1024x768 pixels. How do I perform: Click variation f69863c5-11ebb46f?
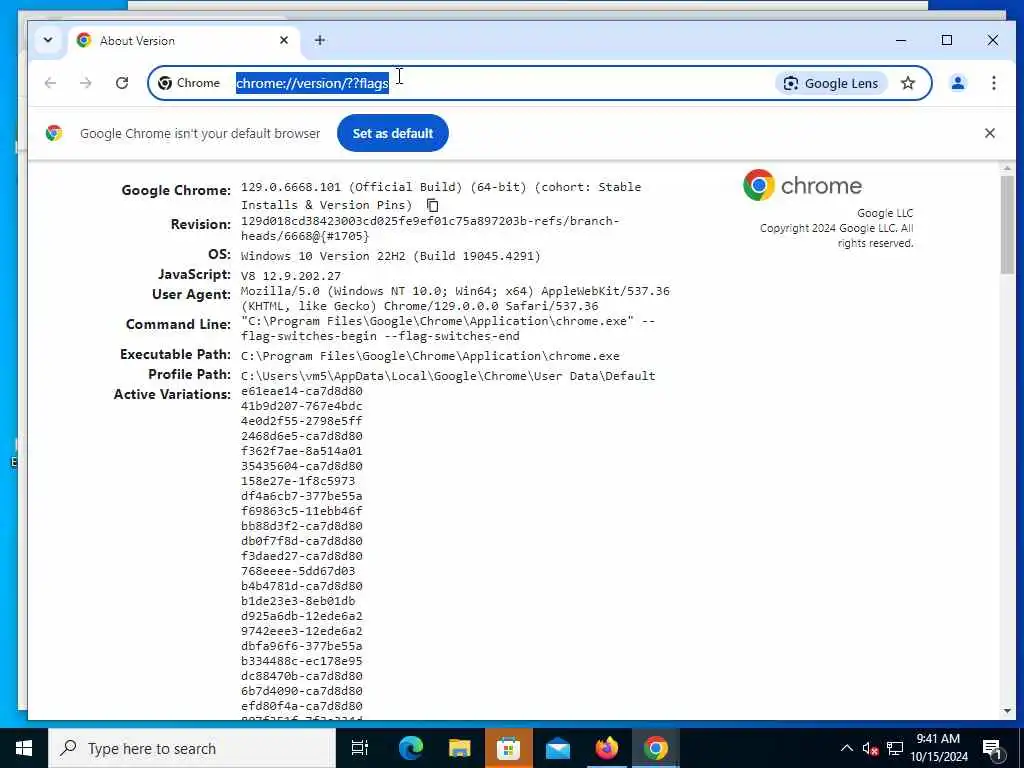click(302, 511)
